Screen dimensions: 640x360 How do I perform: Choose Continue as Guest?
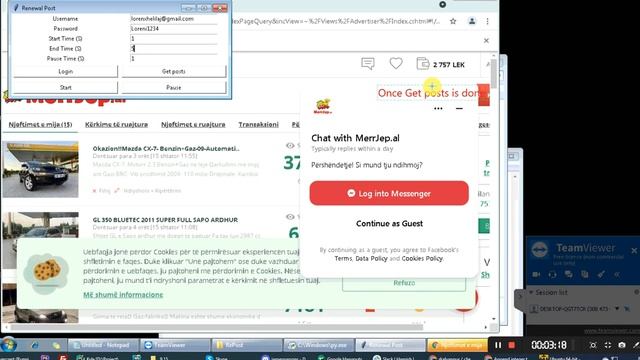coord(389,223)
